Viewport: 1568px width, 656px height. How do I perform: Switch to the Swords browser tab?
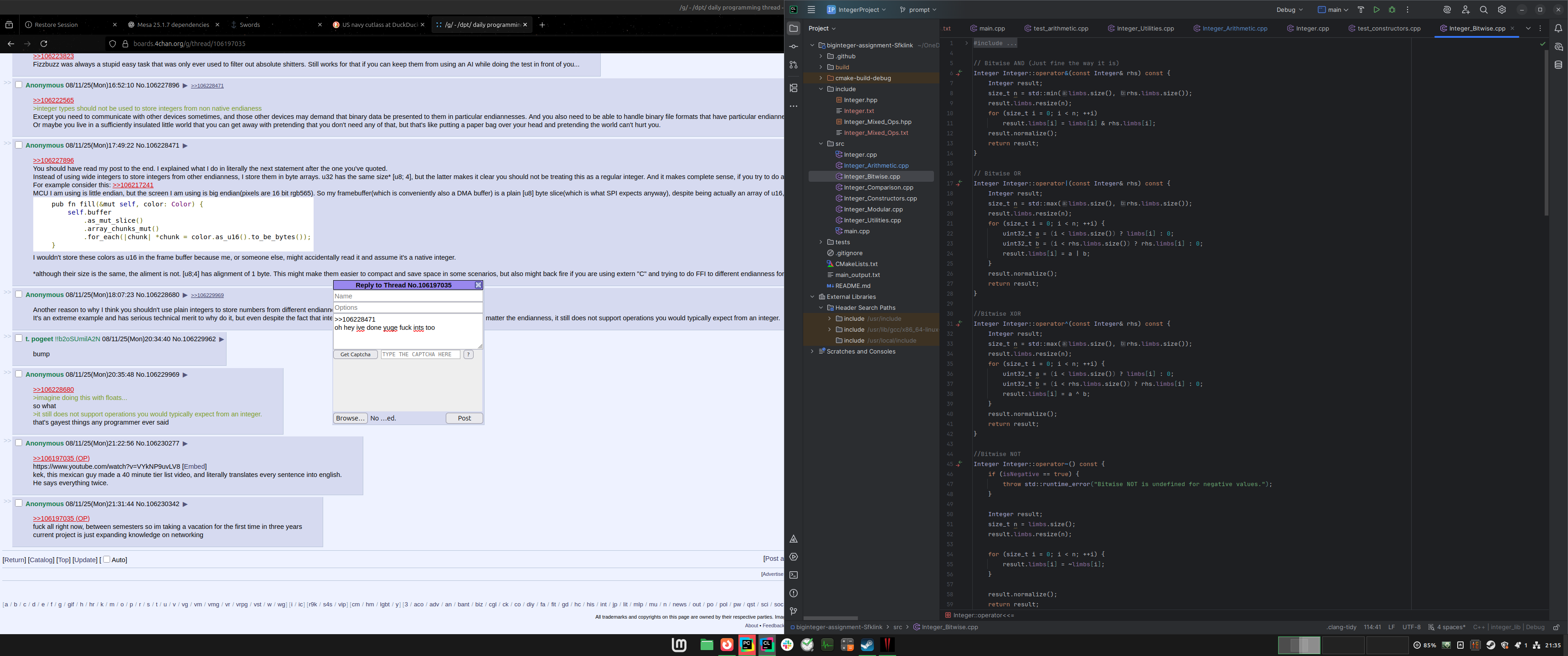click(x=250, y=25)
